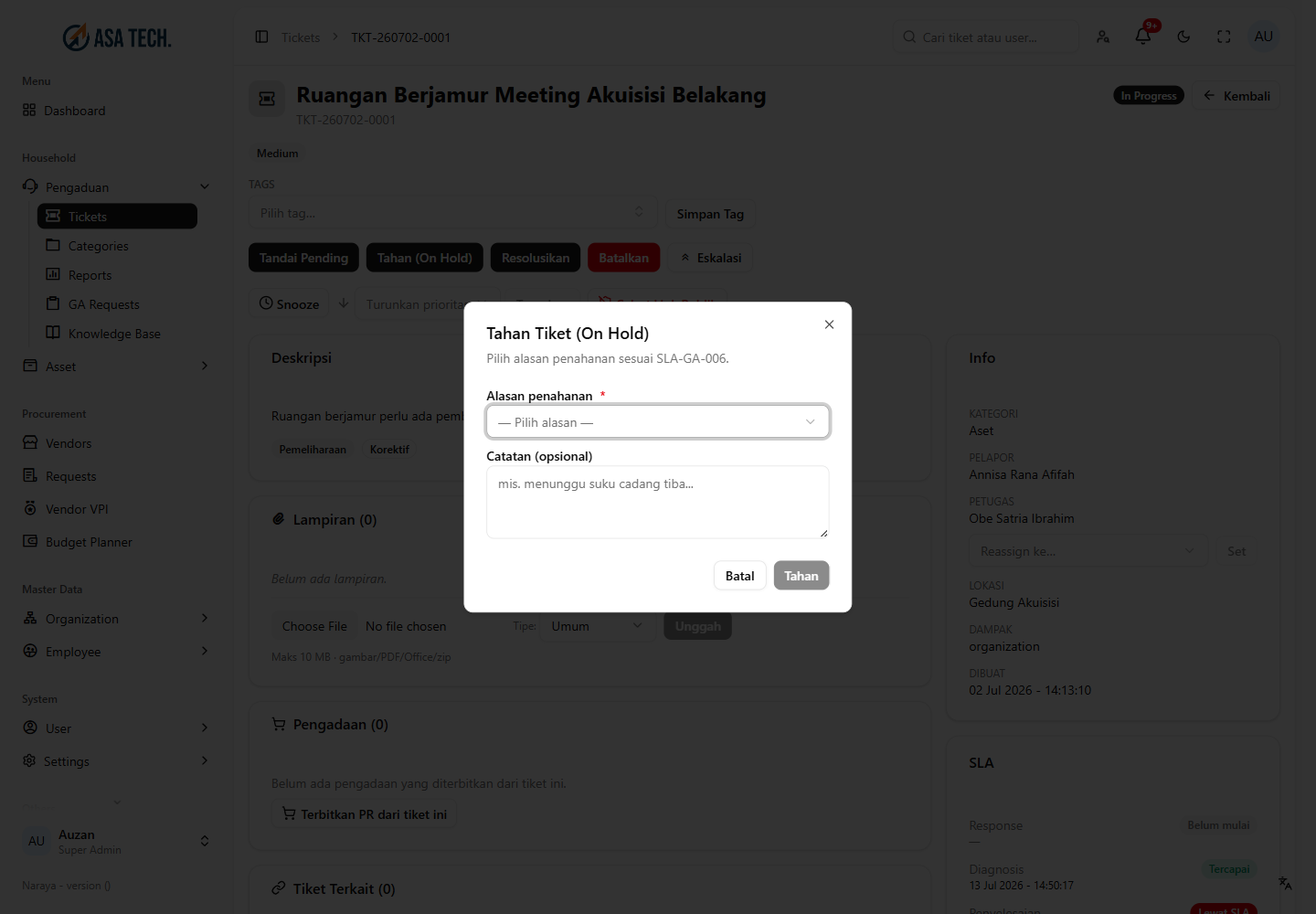Toggle the sidebar panel icon next to Tickets

point(261,37)
